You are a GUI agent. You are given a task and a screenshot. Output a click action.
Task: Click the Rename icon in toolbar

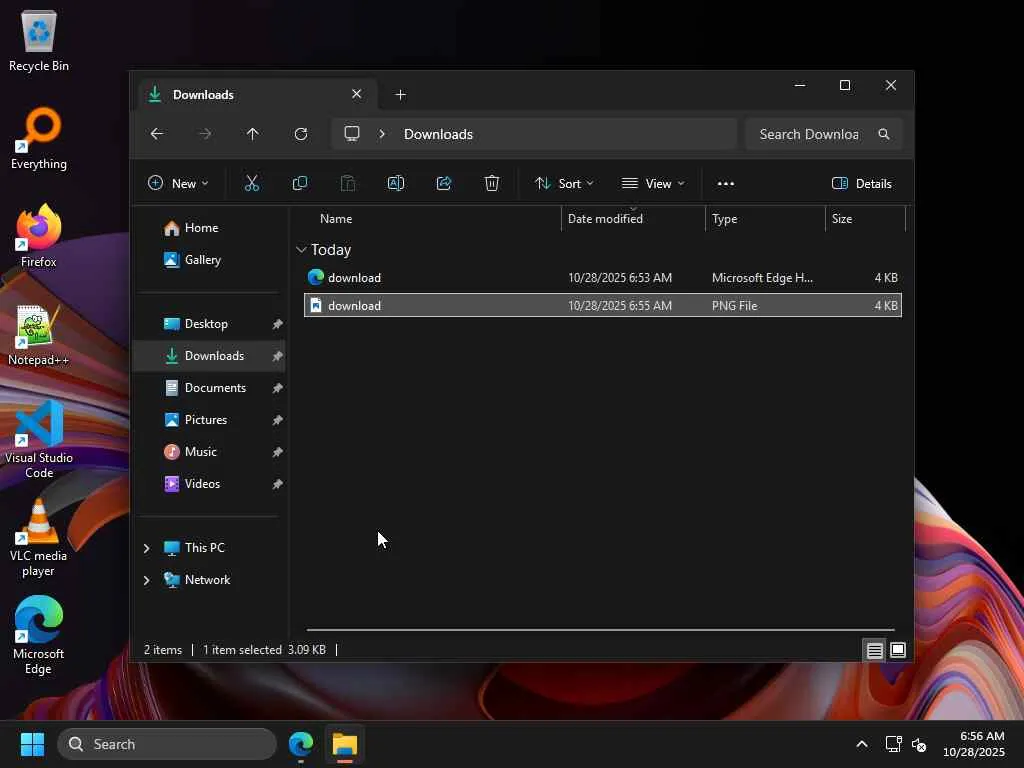click(x=396, y=183)
